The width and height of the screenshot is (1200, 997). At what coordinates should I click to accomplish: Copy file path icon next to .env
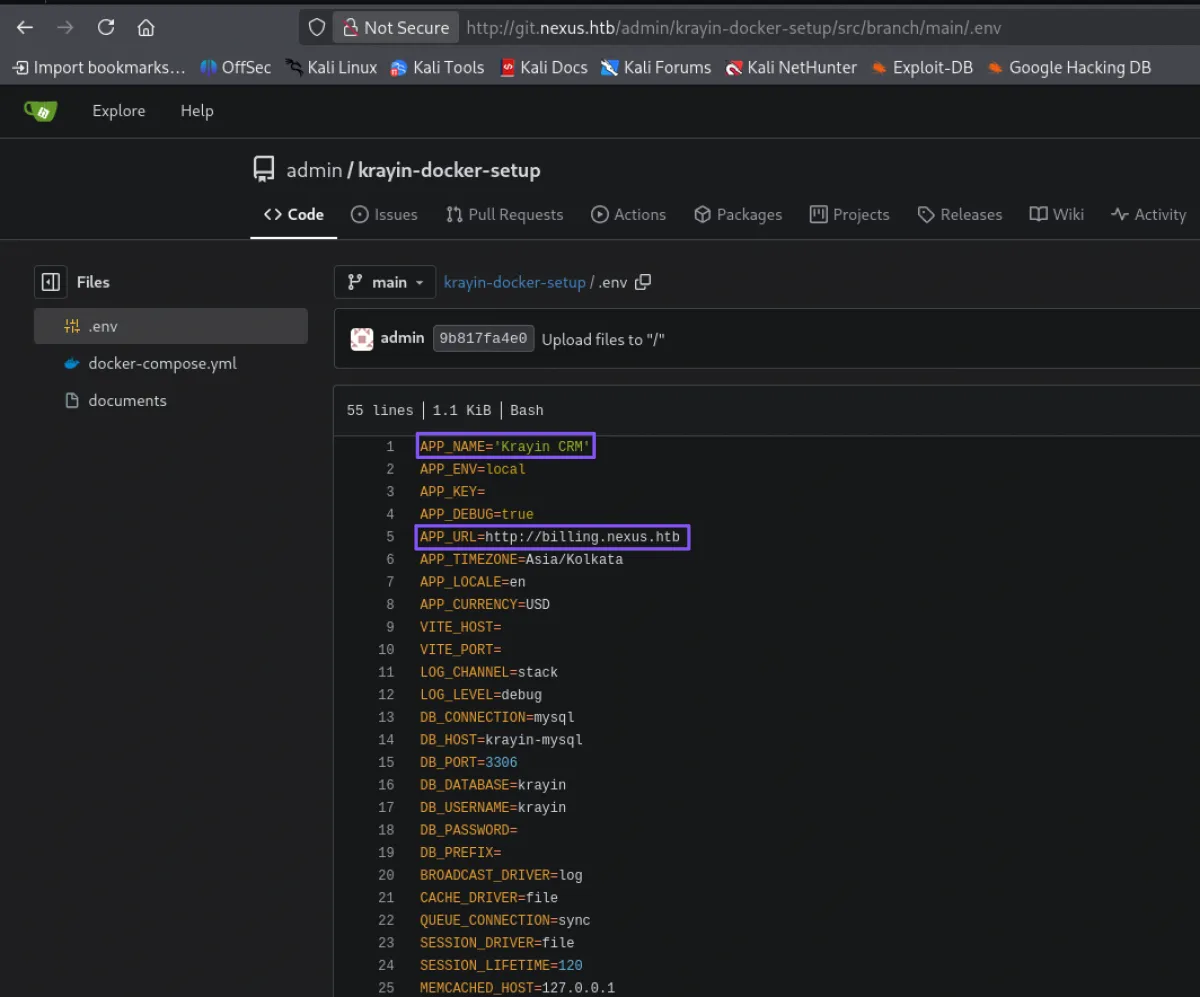pyautogui.click(x=643, y=282)
